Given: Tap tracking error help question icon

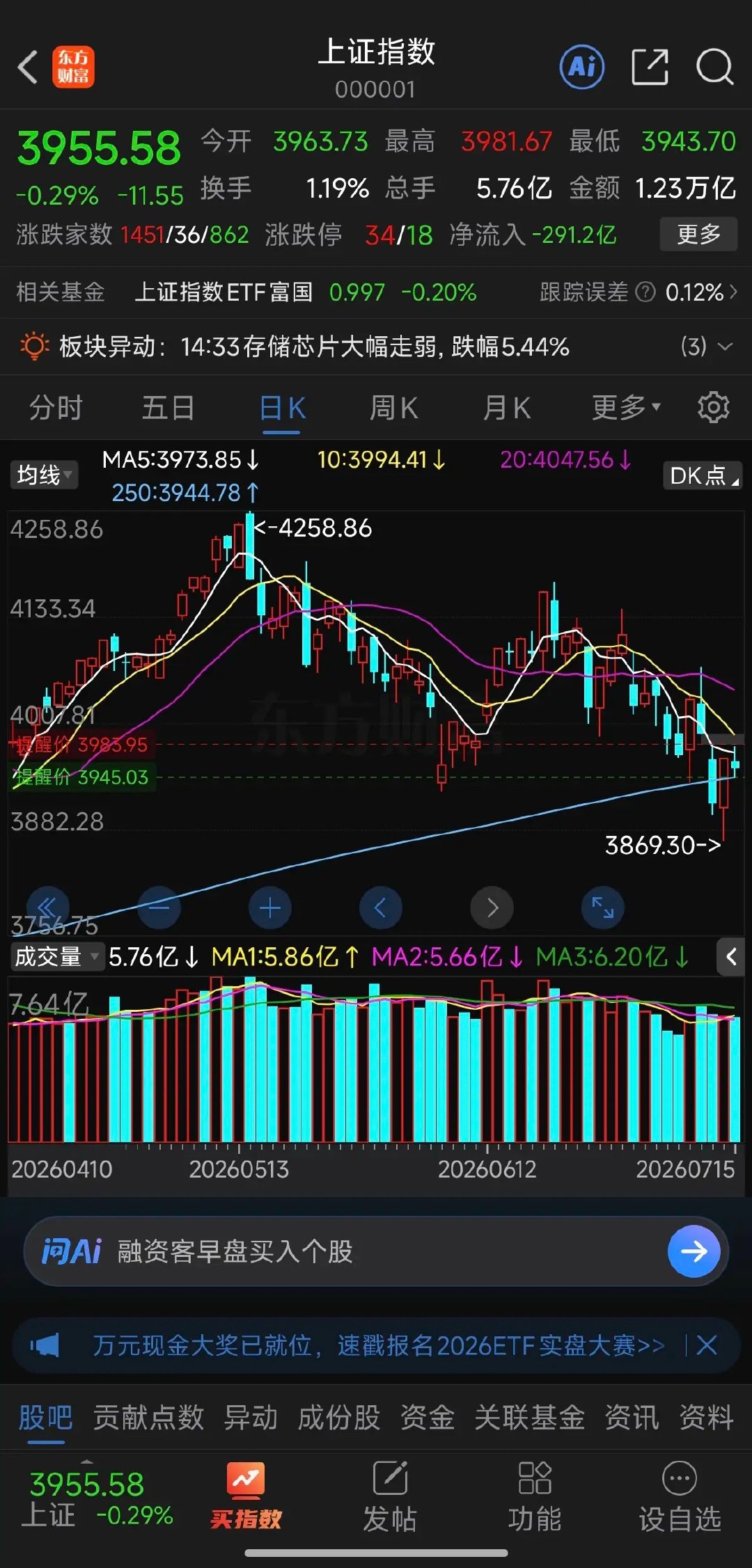Looking at the screenshot, I should [646, 292].
